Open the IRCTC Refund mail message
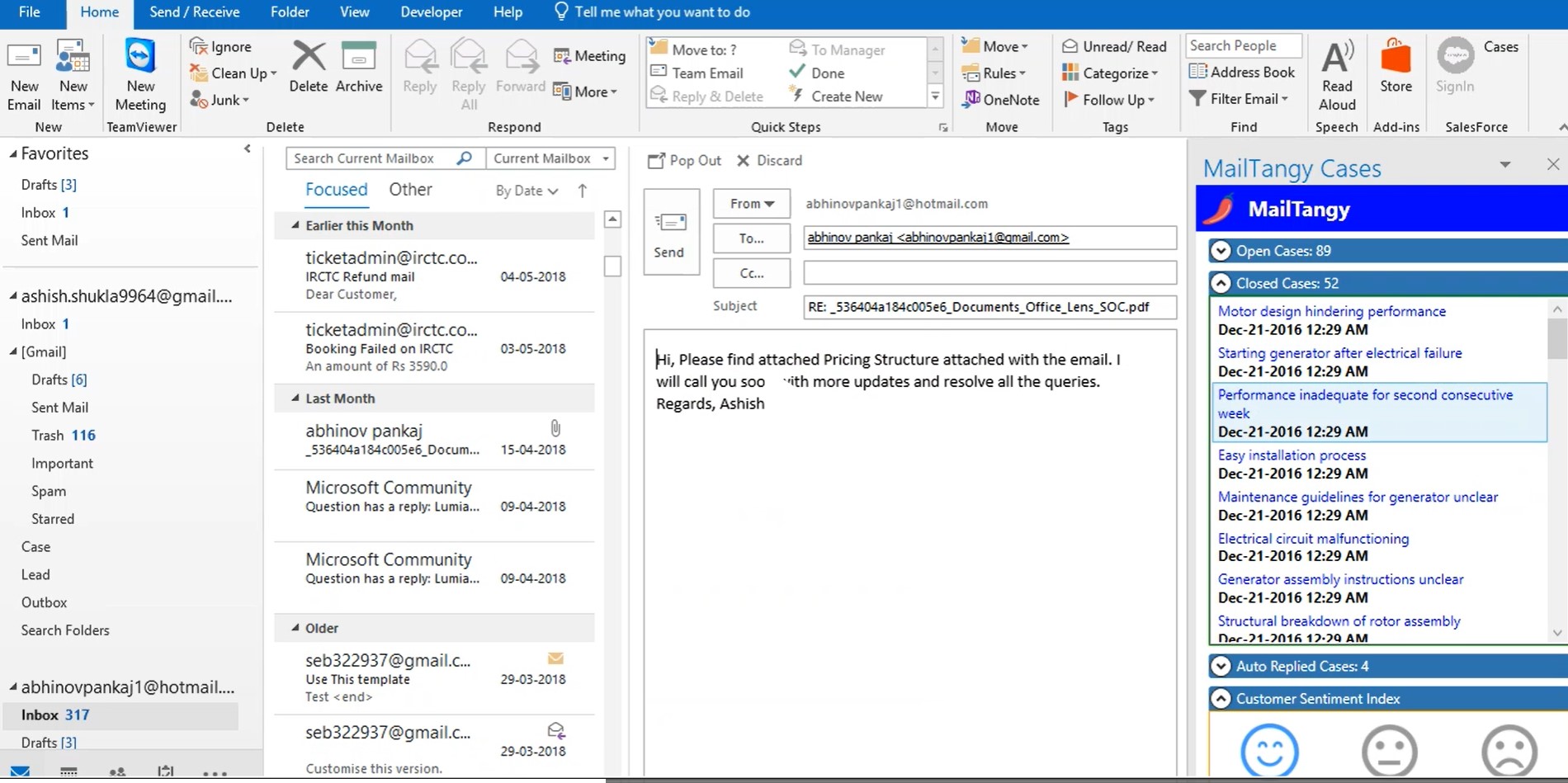The width and height of the screenshot is (1568, 783). tap(434, 276)
